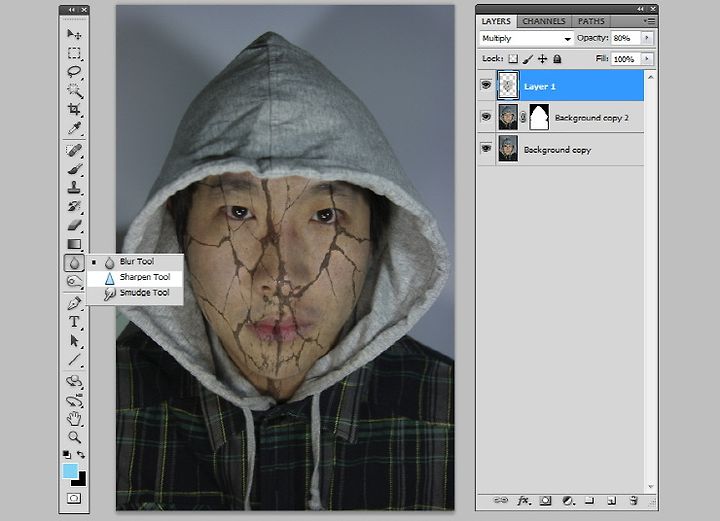Viewport: 720px width, 521px height.
Task: Select the Eyedropper tool
Action: (74, 128)
